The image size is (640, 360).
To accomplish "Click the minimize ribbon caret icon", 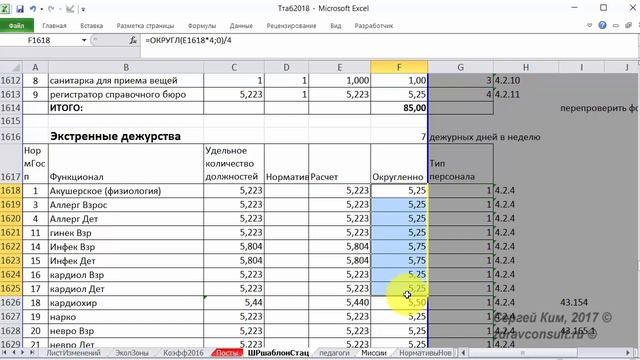I will point(589,25).
